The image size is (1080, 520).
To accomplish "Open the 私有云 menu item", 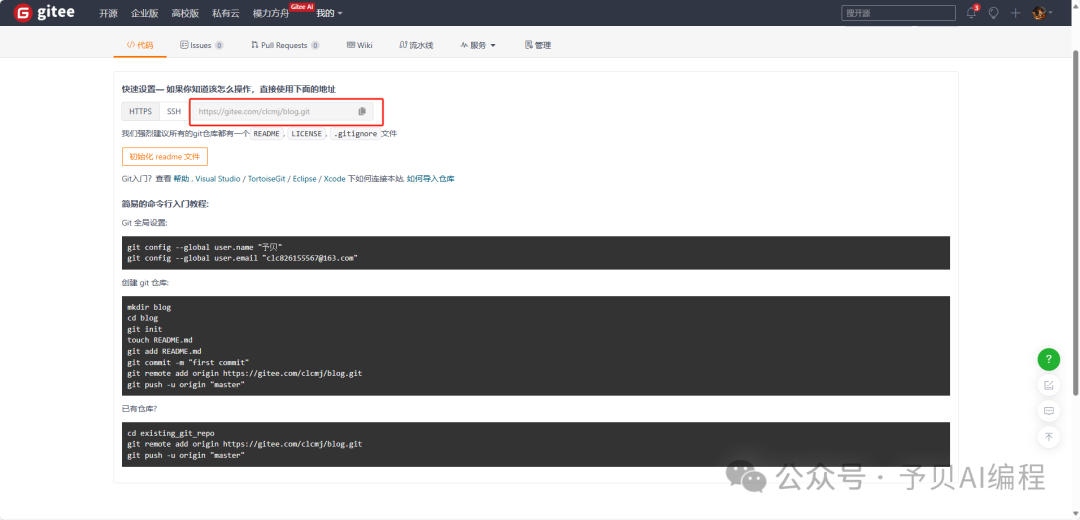I will click(x=227, y=13).
